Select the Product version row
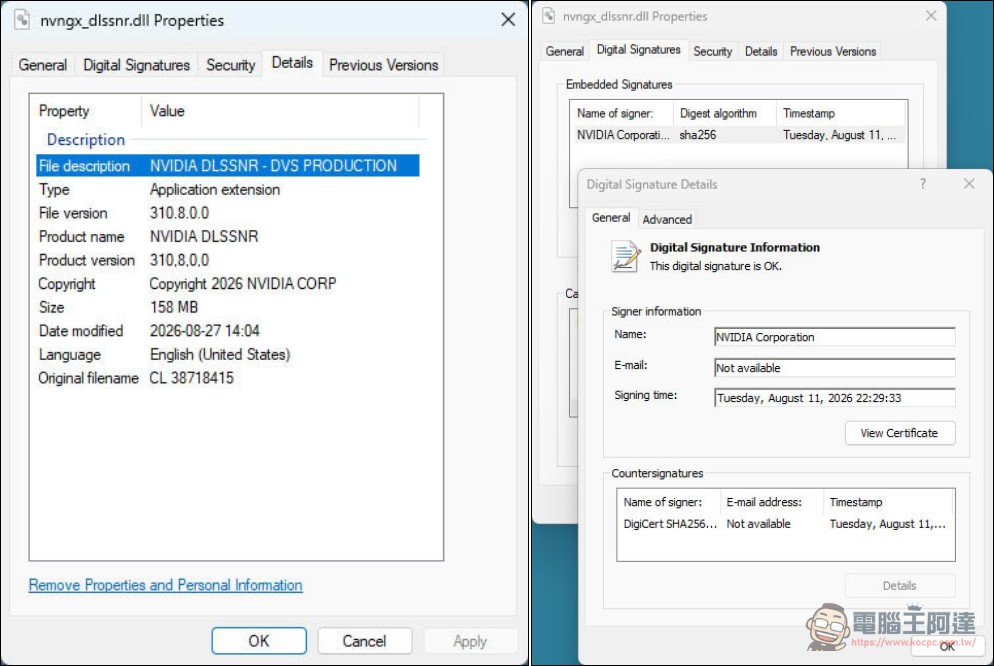The image size is (994, 666). pos(228,260)
